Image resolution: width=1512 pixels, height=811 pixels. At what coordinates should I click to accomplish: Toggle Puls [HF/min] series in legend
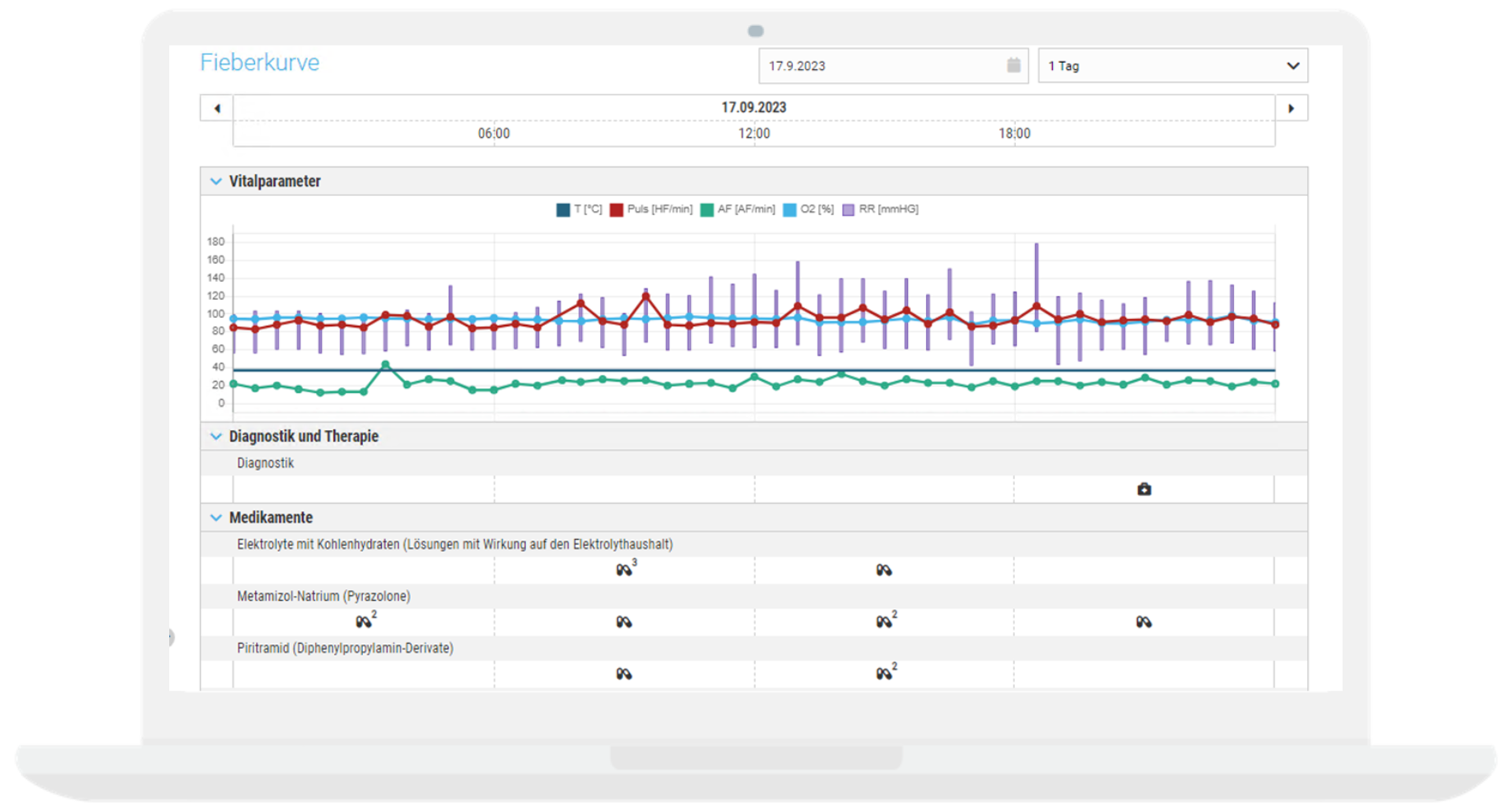651,209
